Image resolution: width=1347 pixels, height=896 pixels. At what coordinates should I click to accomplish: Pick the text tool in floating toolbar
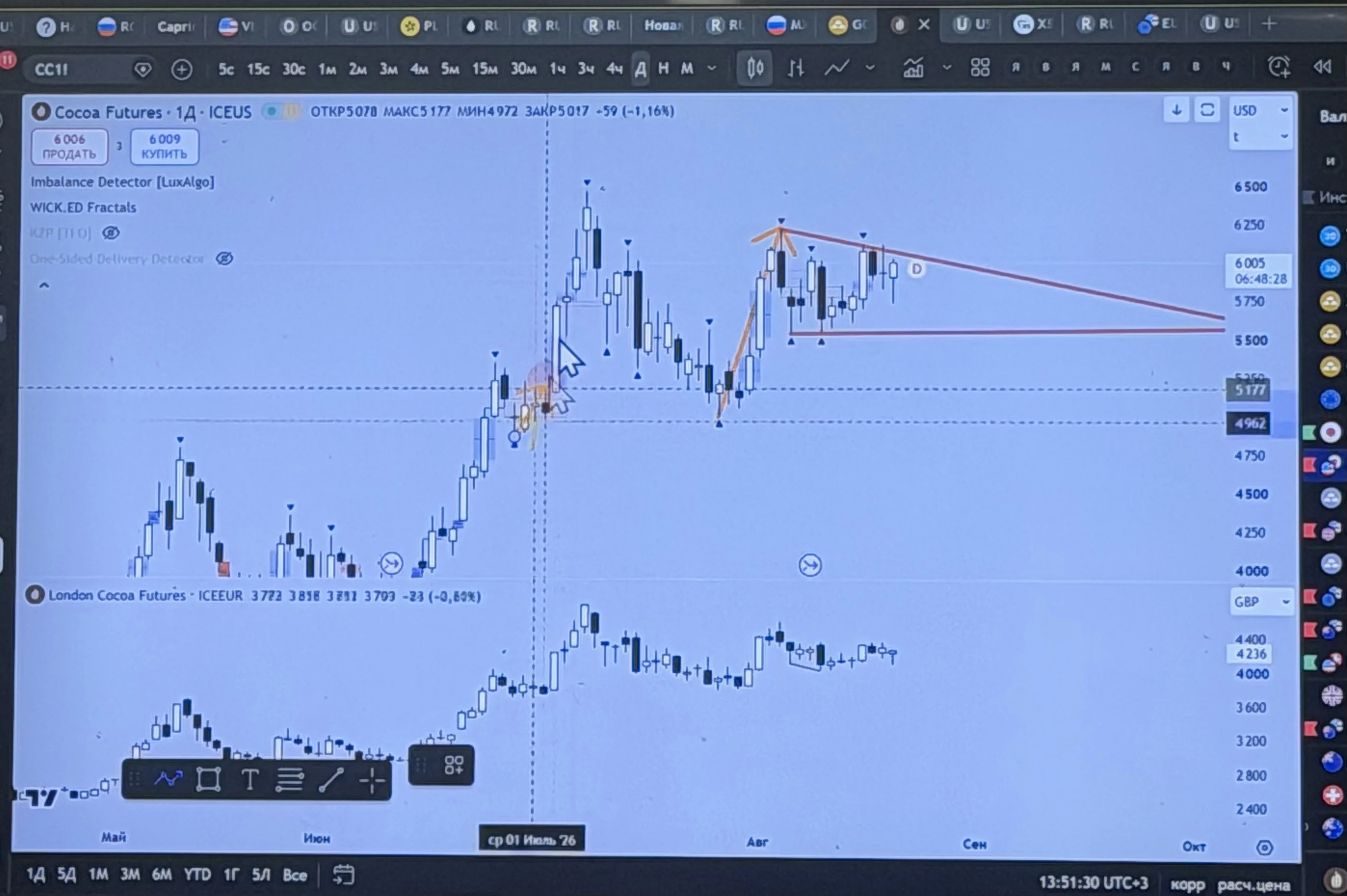point(250,779)
